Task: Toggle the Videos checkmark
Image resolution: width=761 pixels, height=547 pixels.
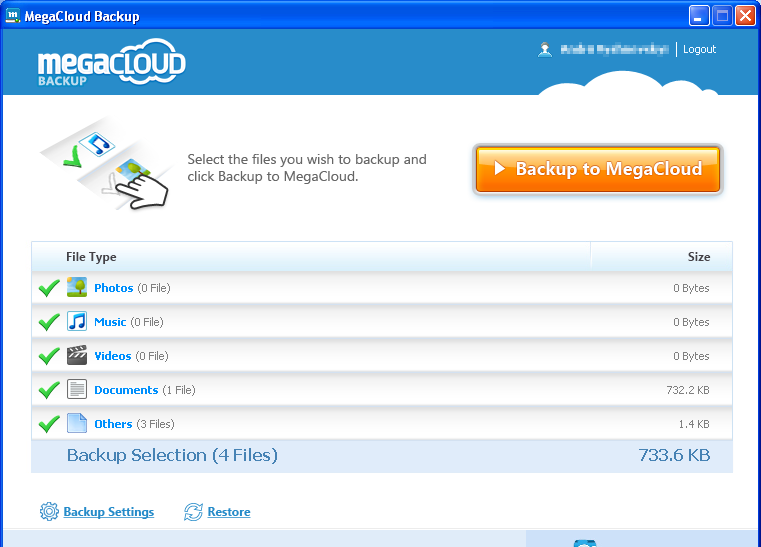Action: click(49, 356)
